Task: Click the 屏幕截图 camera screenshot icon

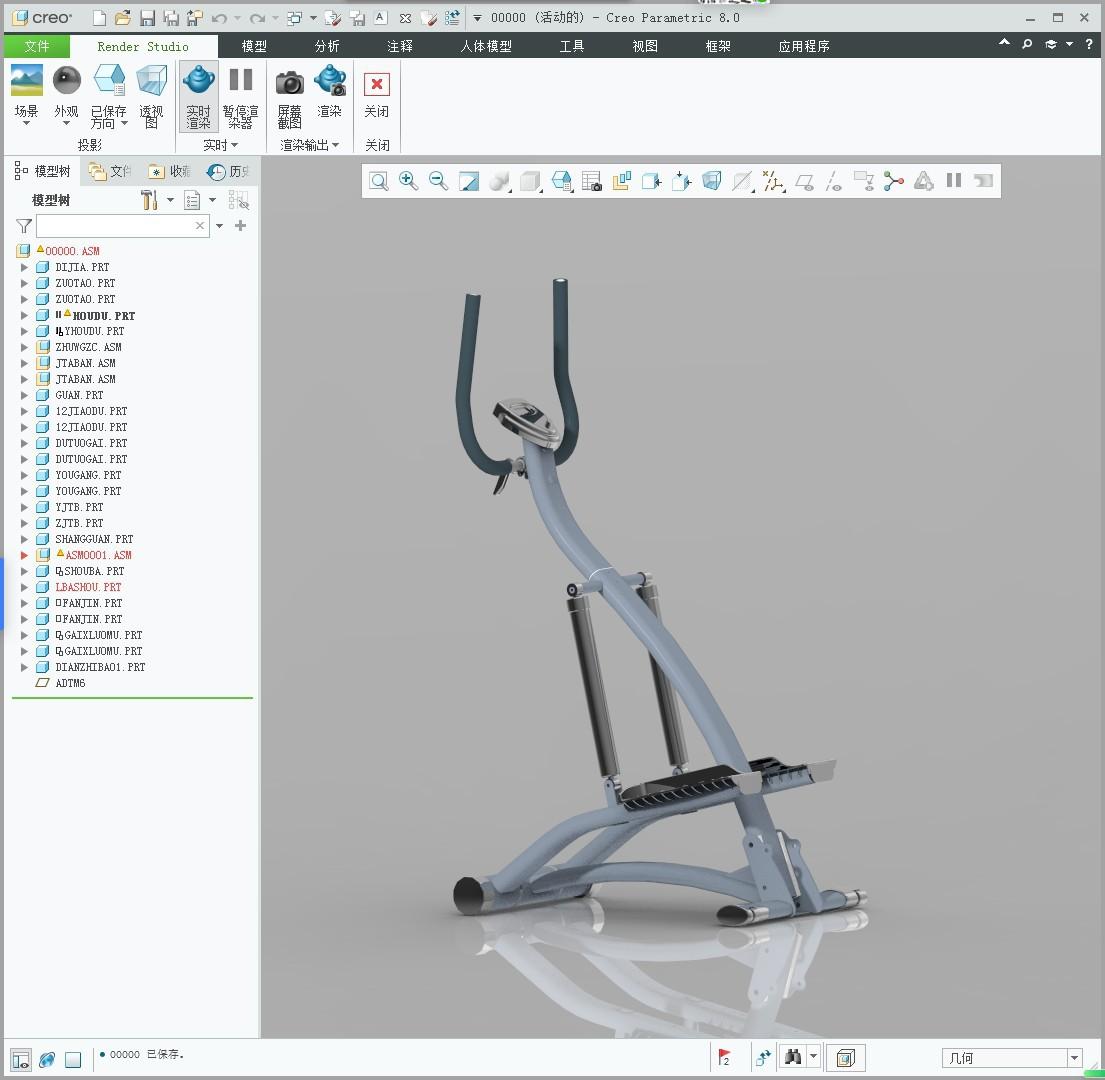Action: tap(290, 84)
